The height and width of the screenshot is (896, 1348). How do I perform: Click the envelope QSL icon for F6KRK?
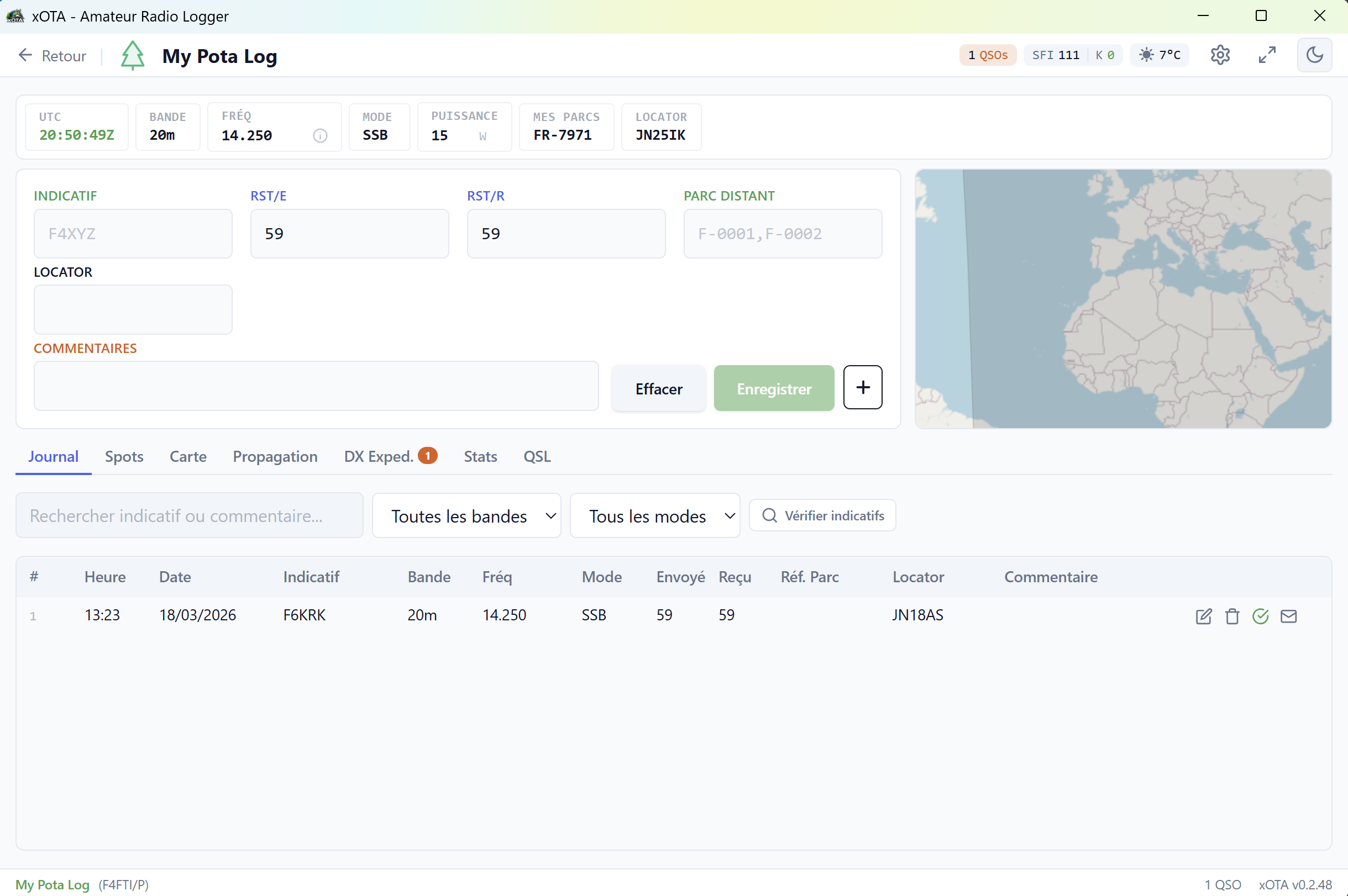click(x=1288, y=616)
